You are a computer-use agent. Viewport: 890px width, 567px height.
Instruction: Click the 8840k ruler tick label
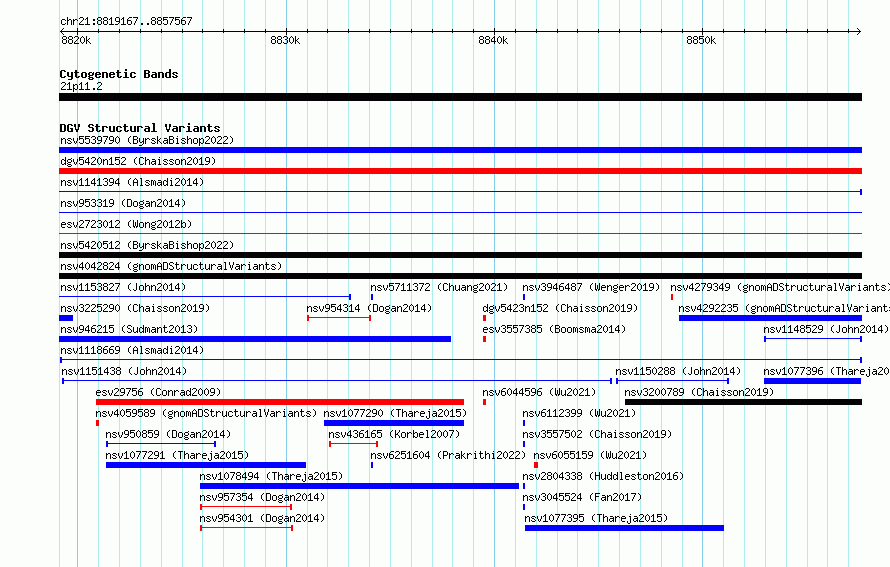[x=493, y=40]
